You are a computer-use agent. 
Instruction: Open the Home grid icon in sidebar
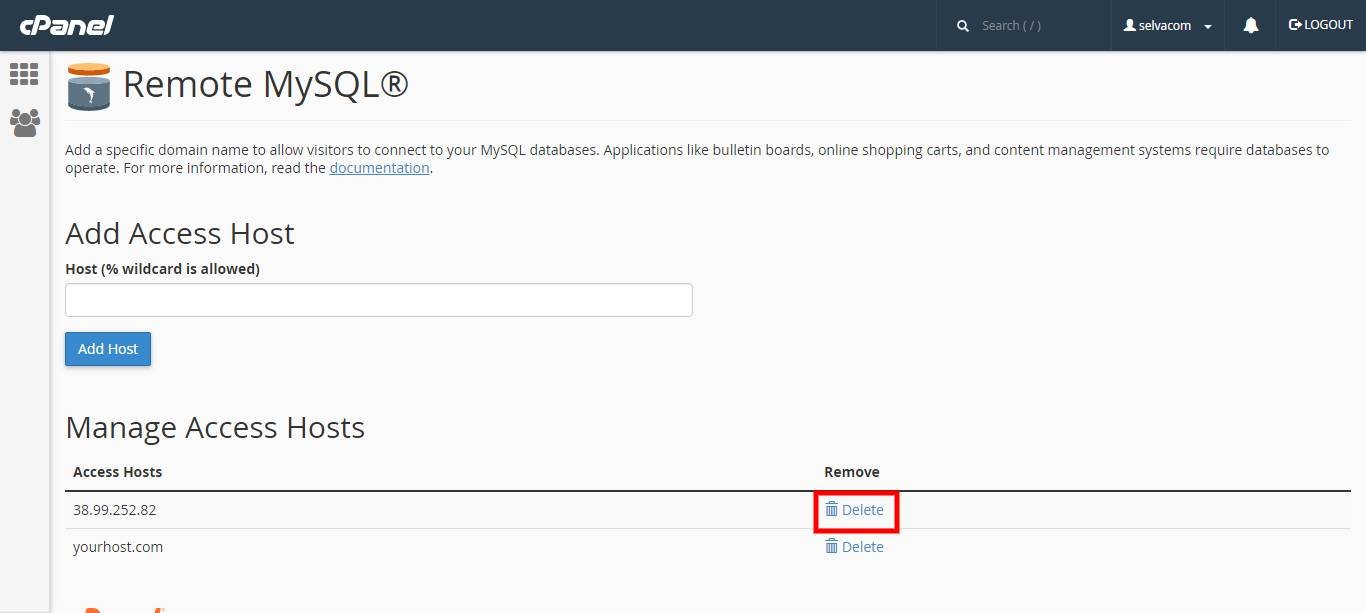tap(24, 74)
